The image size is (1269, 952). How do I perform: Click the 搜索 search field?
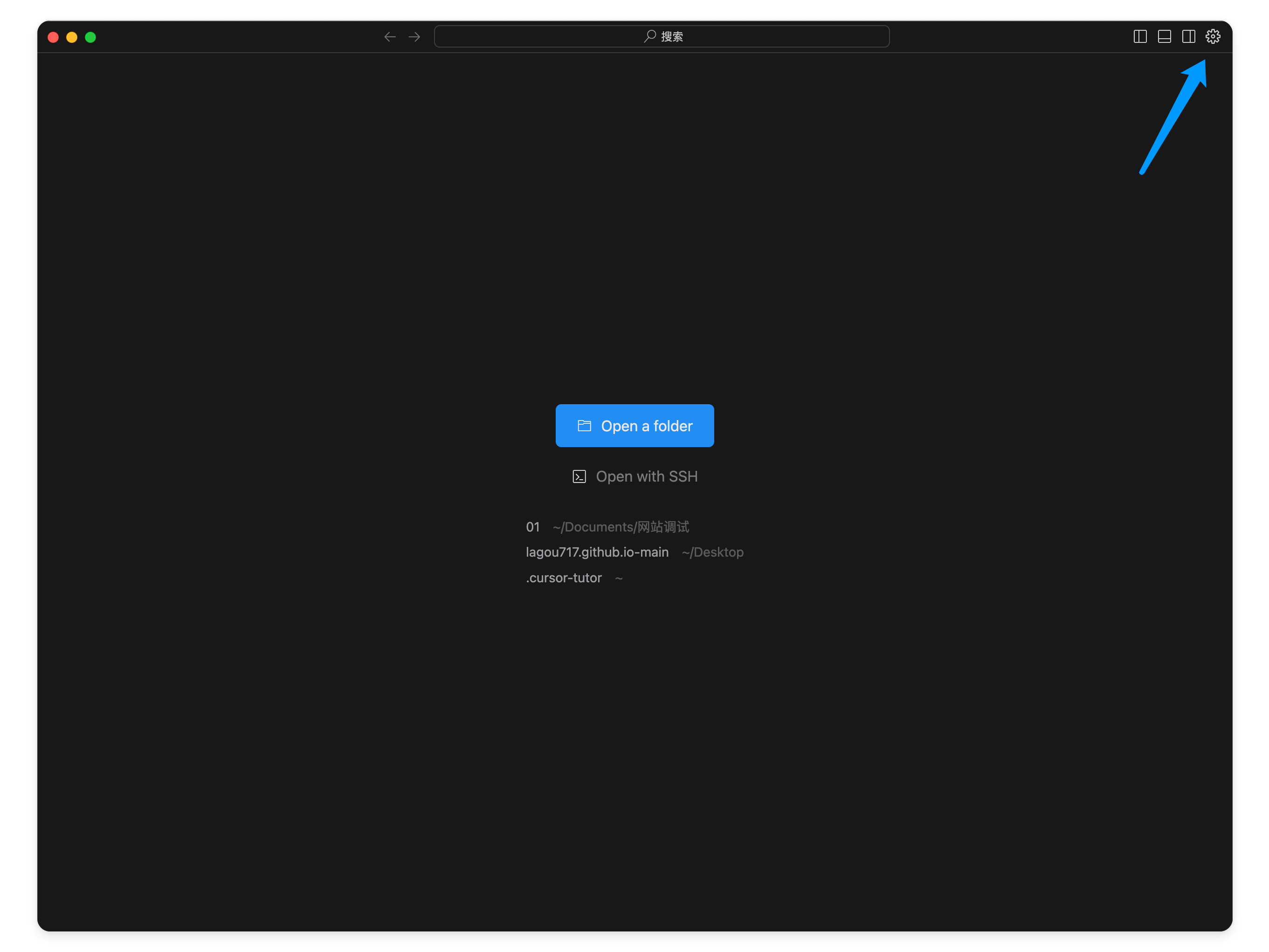click(x=662, y=37)
